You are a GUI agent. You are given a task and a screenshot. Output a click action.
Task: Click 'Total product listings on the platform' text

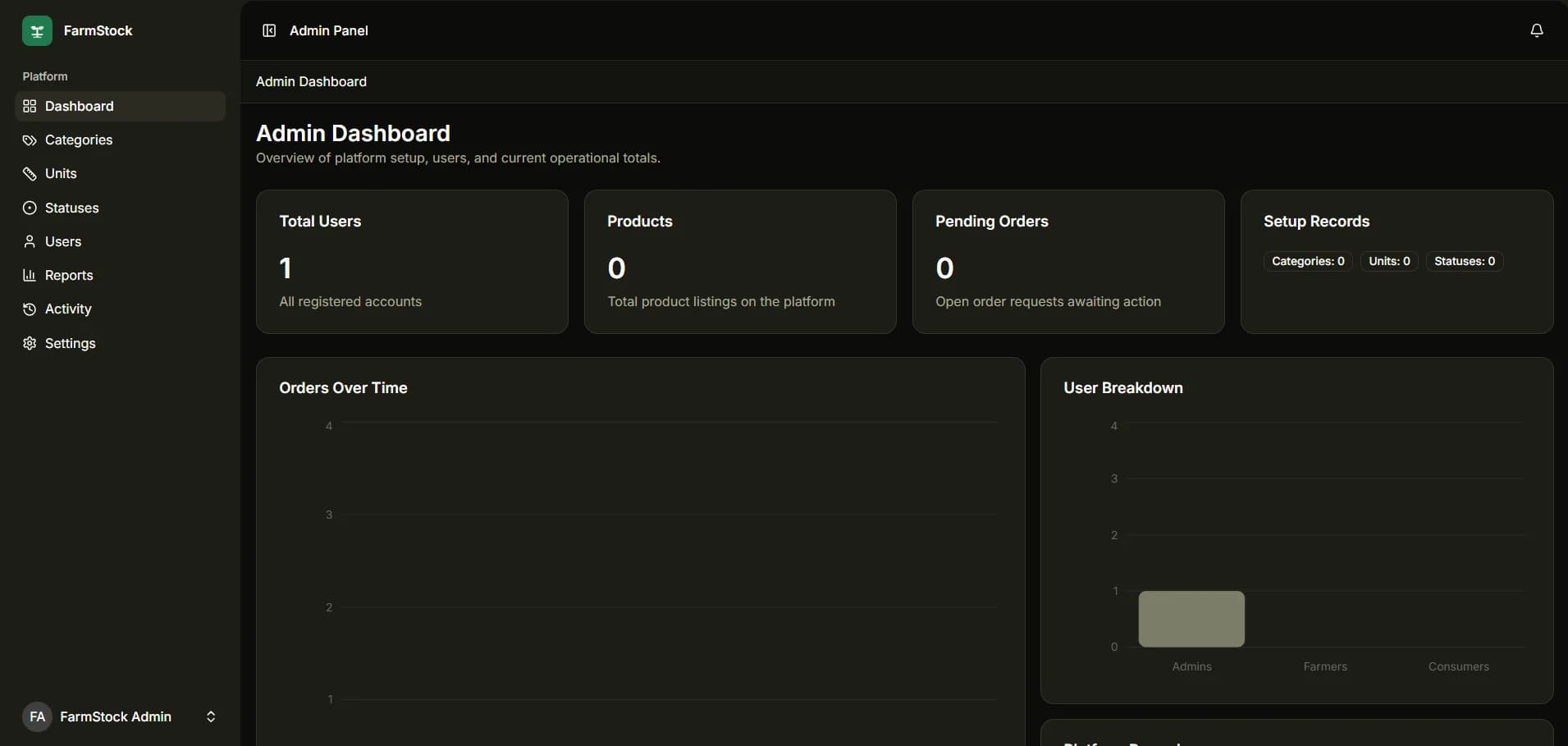tap(721, 301)
